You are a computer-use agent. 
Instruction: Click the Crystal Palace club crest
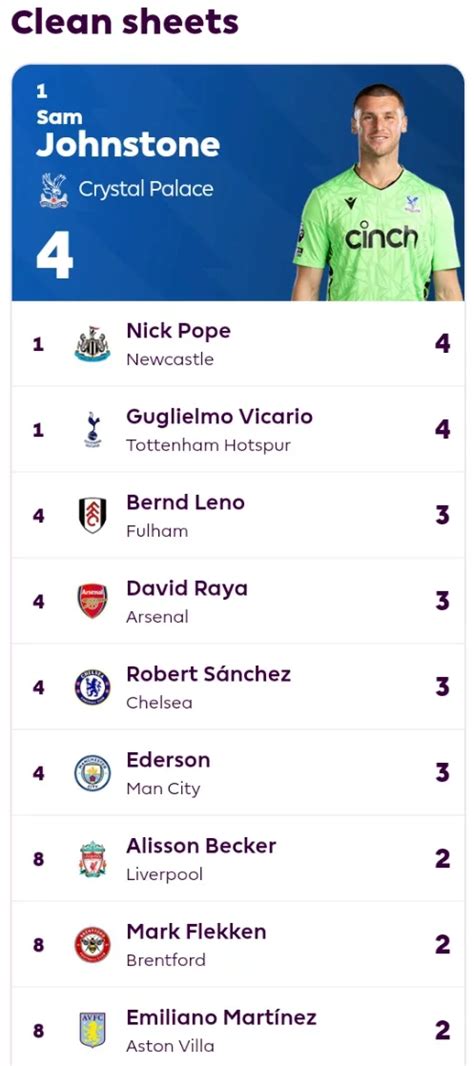coord(54,190)
